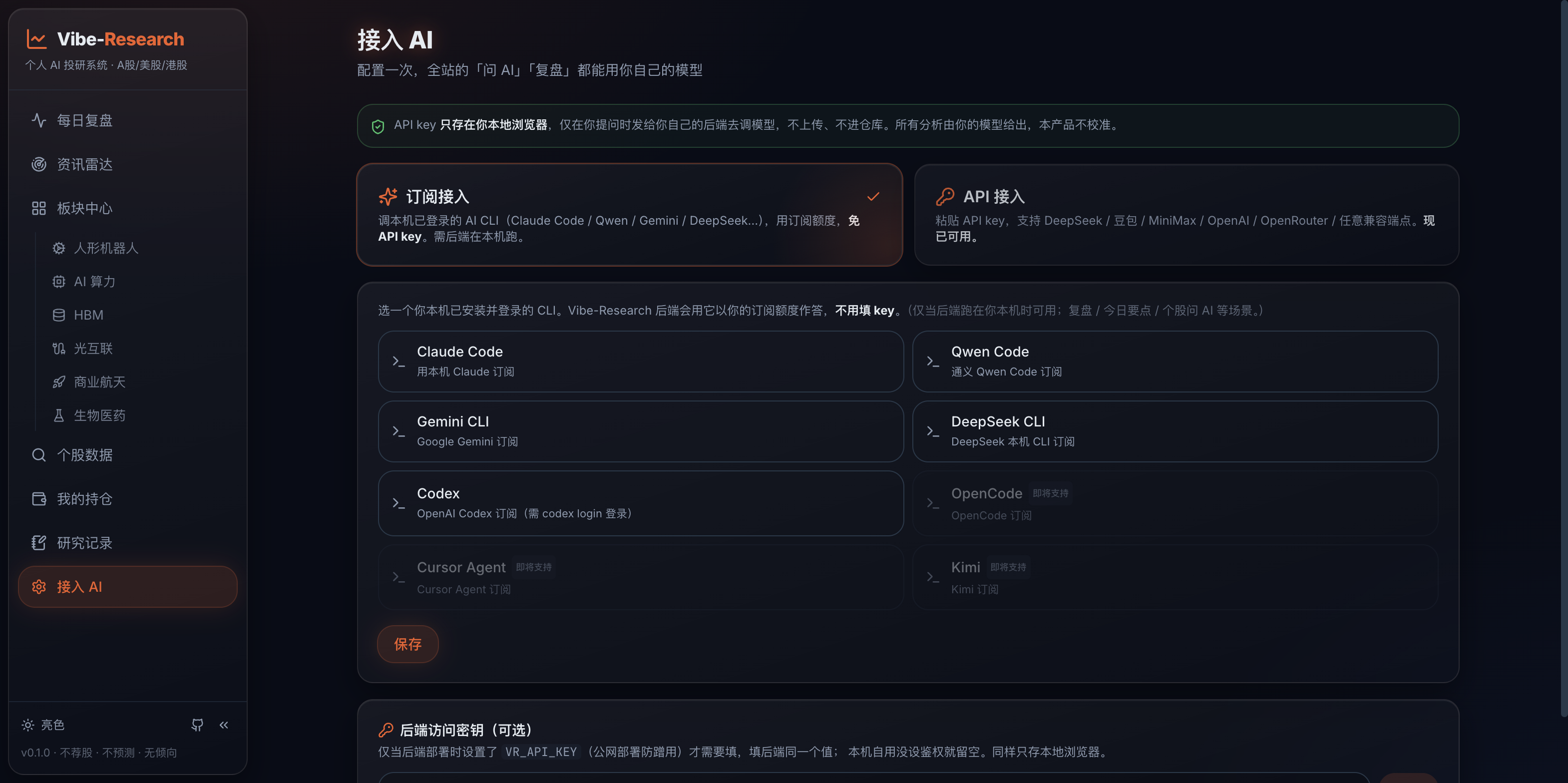The width and height of the screenshot is (1568, 783).
Task: Click the flask icon beside 生物医药
Action: [x=59, y=416]
